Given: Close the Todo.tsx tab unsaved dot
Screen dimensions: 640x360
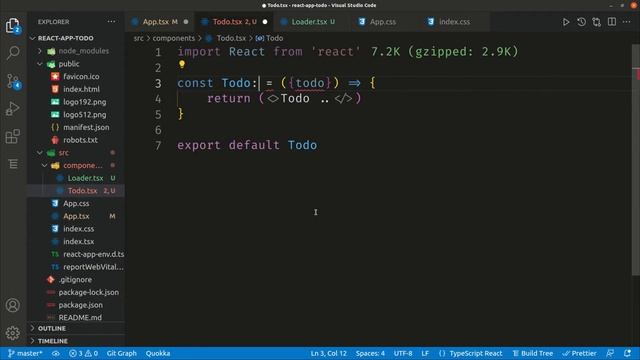Looking at the screenshot, I should tap(265, 22).
